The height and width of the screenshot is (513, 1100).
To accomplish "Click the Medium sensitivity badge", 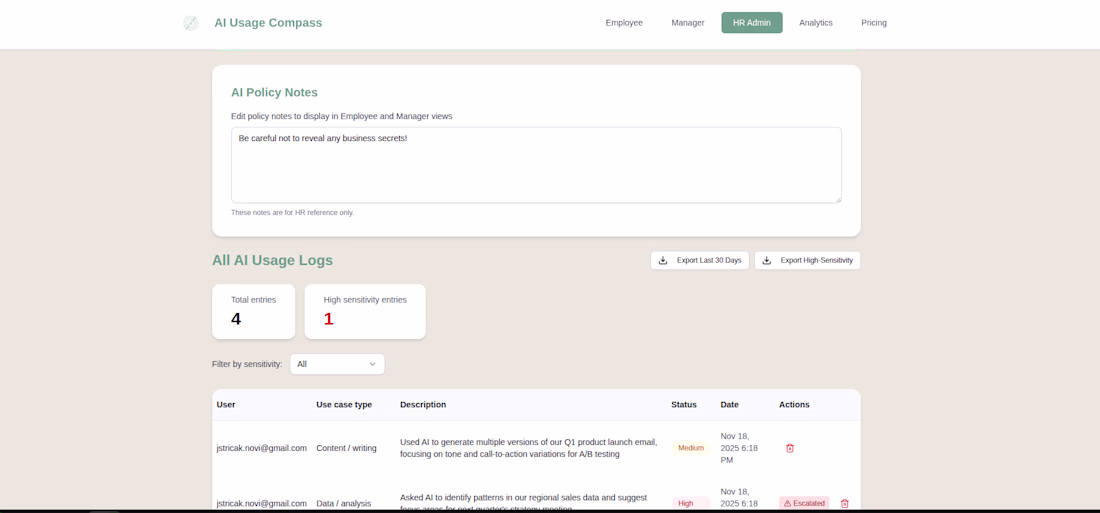I will click(x=691, y=448).
